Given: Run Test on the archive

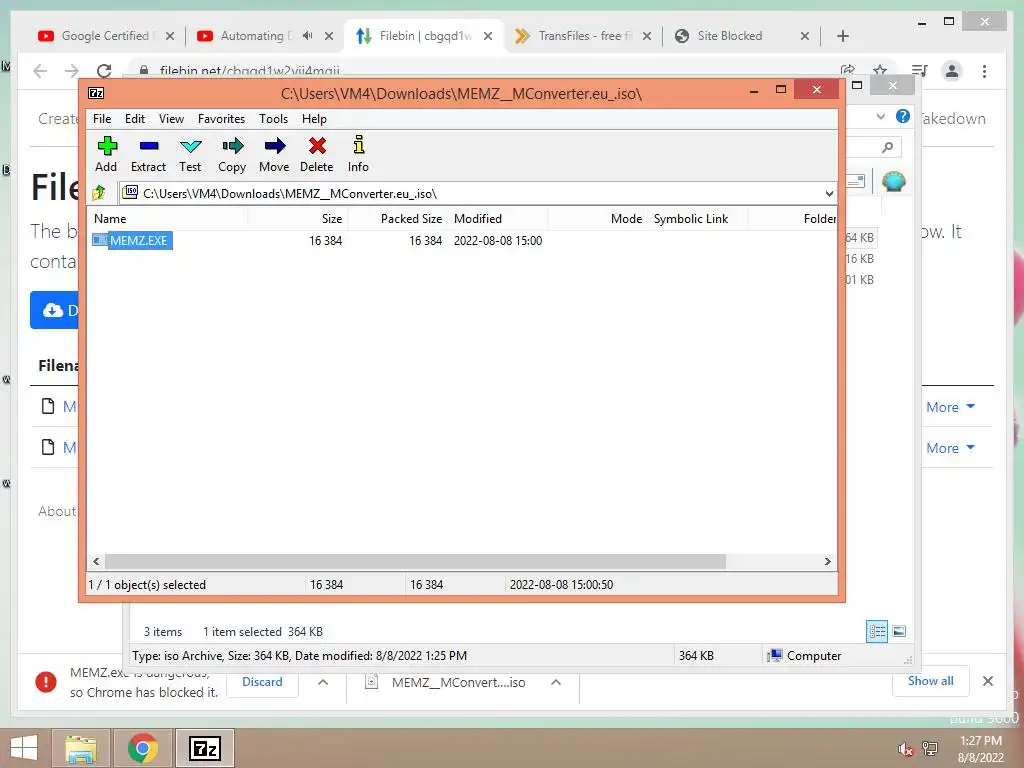Looking at the screenshot, I should point(190,154).
